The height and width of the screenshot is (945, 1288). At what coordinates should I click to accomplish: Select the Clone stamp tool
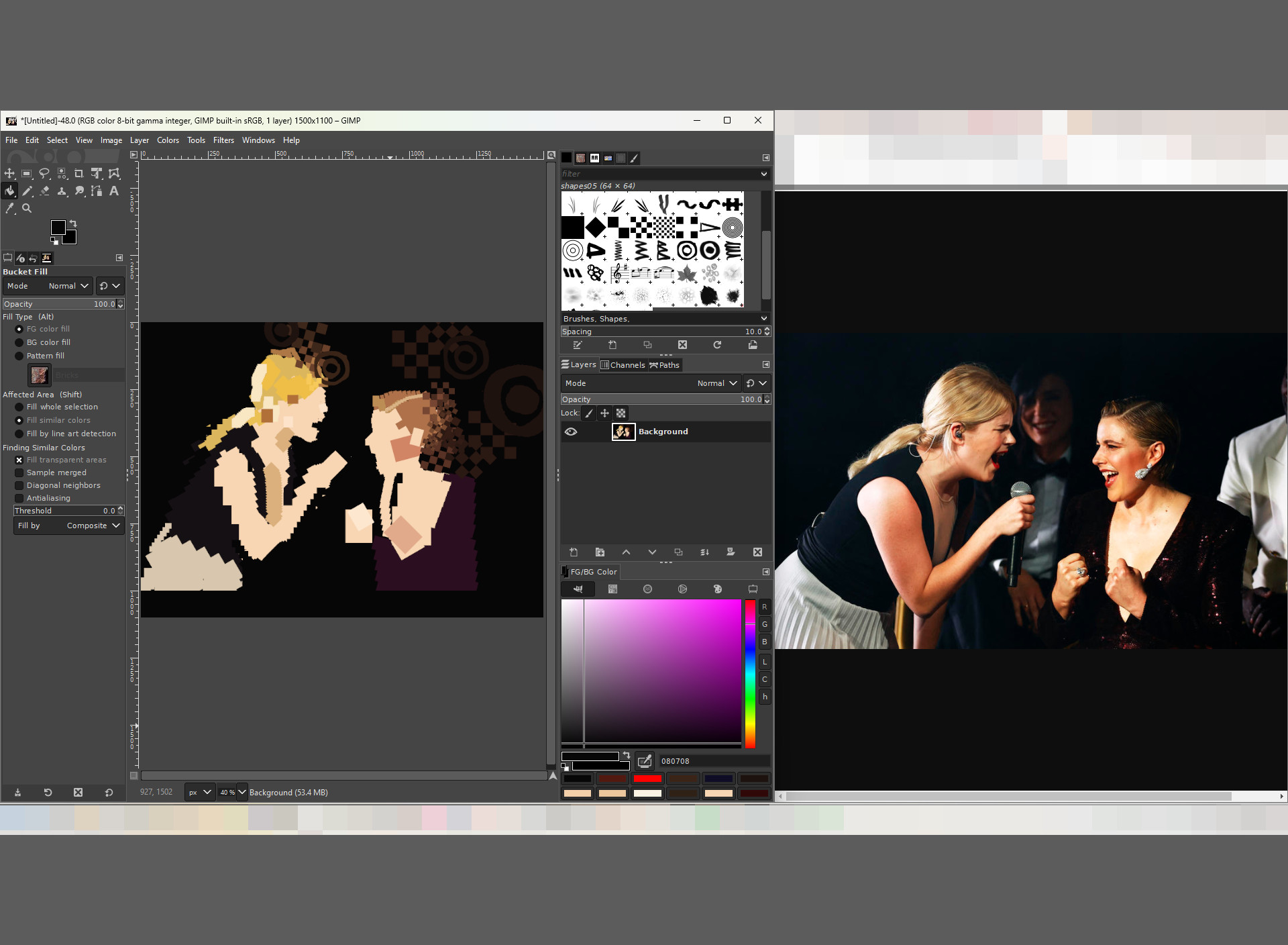tap(62, 191)
